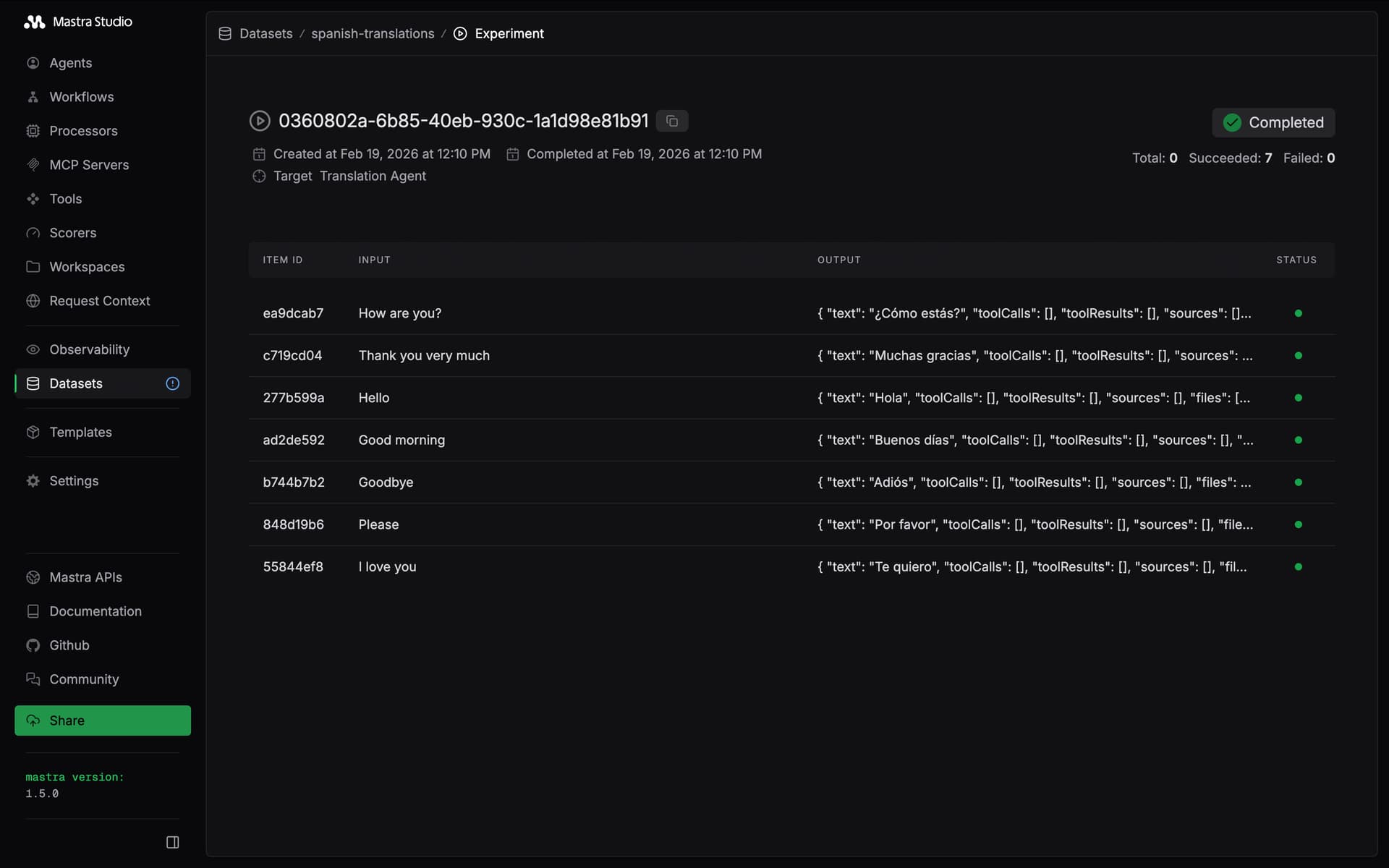Click the Datasets info badge icon
The height and width of the screenshot is (868, 1389).
point(172,383)
